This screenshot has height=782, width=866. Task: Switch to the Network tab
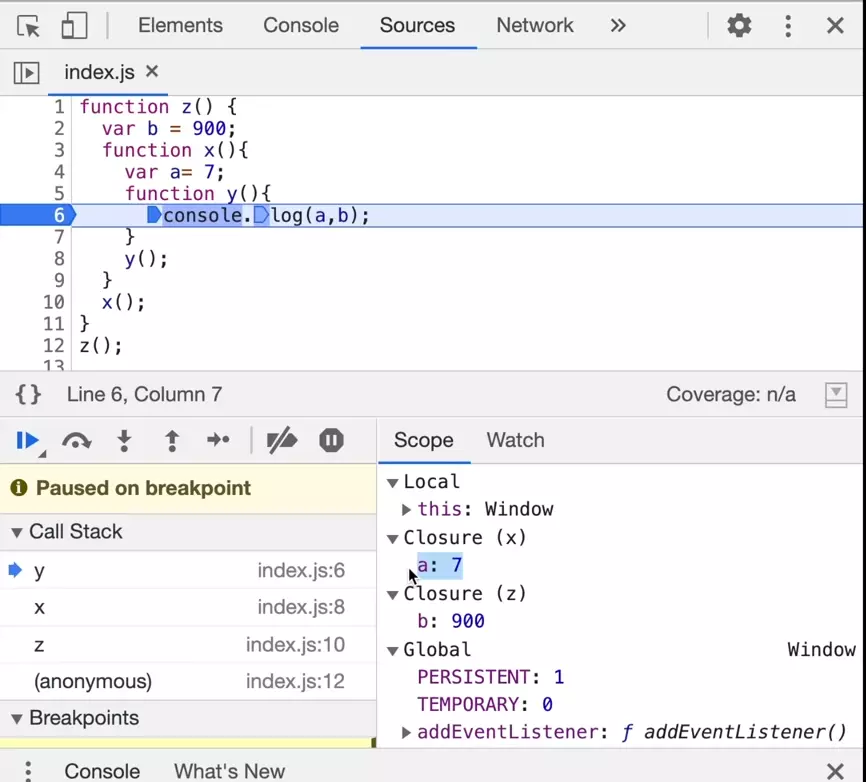point(535,26)
